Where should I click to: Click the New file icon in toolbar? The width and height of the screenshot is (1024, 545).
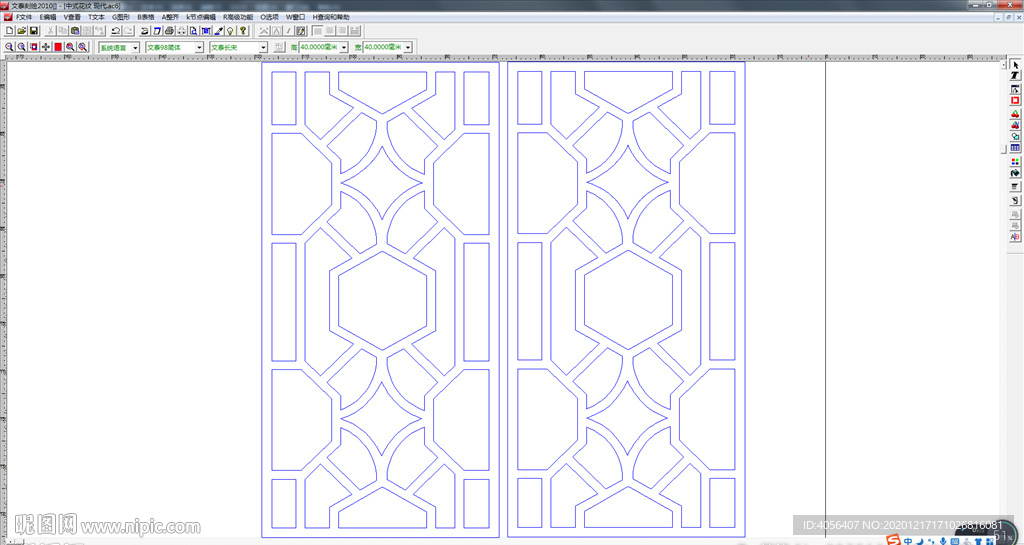coord(9,31)
